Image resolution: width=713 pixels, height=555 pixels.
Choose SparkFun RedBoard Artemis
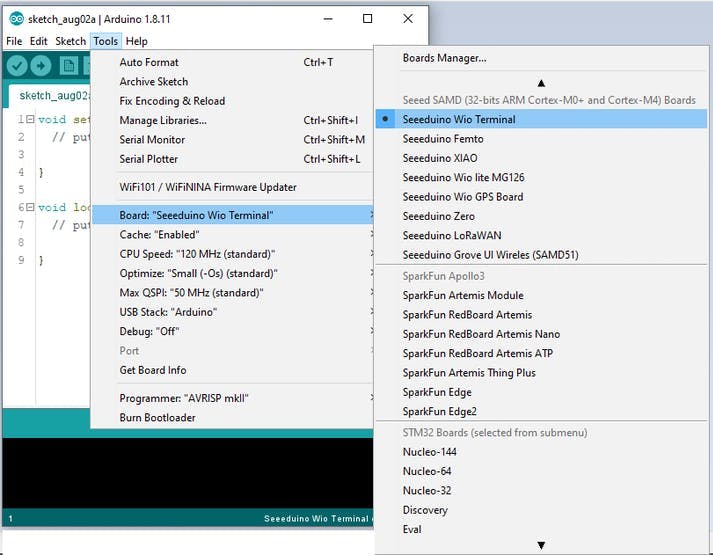click(x=541, y=315)
